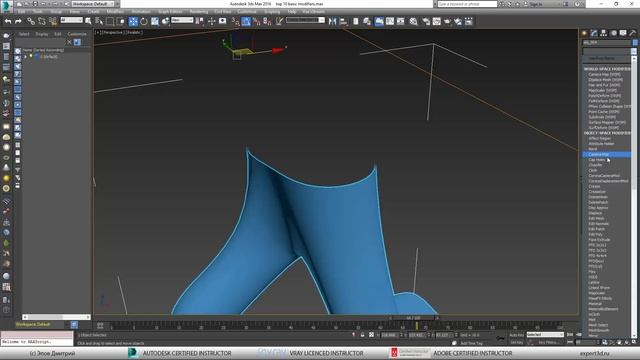Choose Camera Map (WSM) modifier
Viewport: 640px width, 360px height.
click(604, 75)
